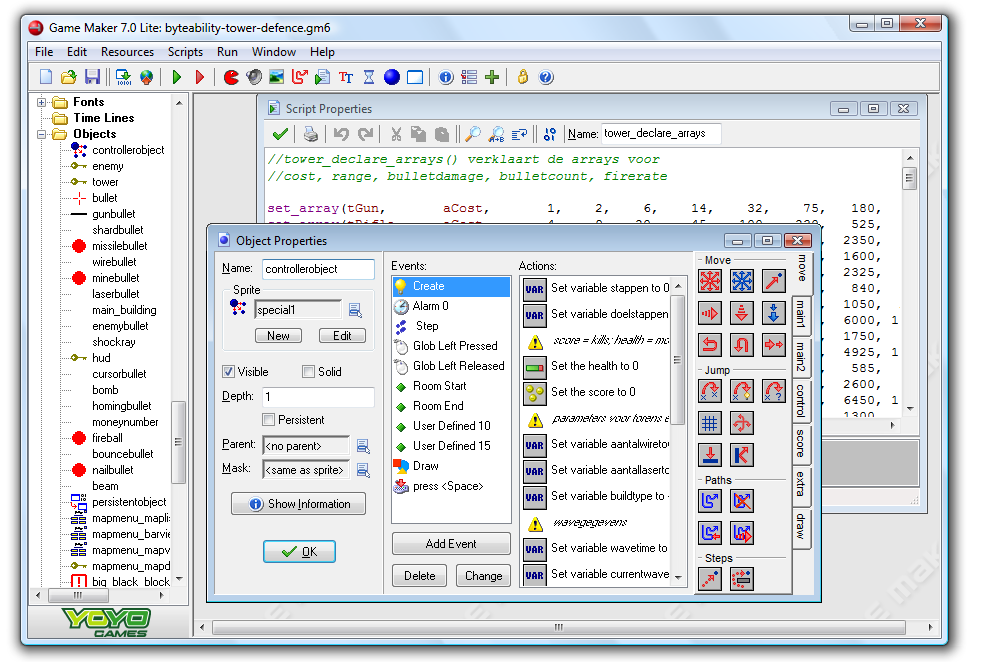Click the Change event button
The width and height of the screenshot is (1003, 662).
tap(484, 576)
